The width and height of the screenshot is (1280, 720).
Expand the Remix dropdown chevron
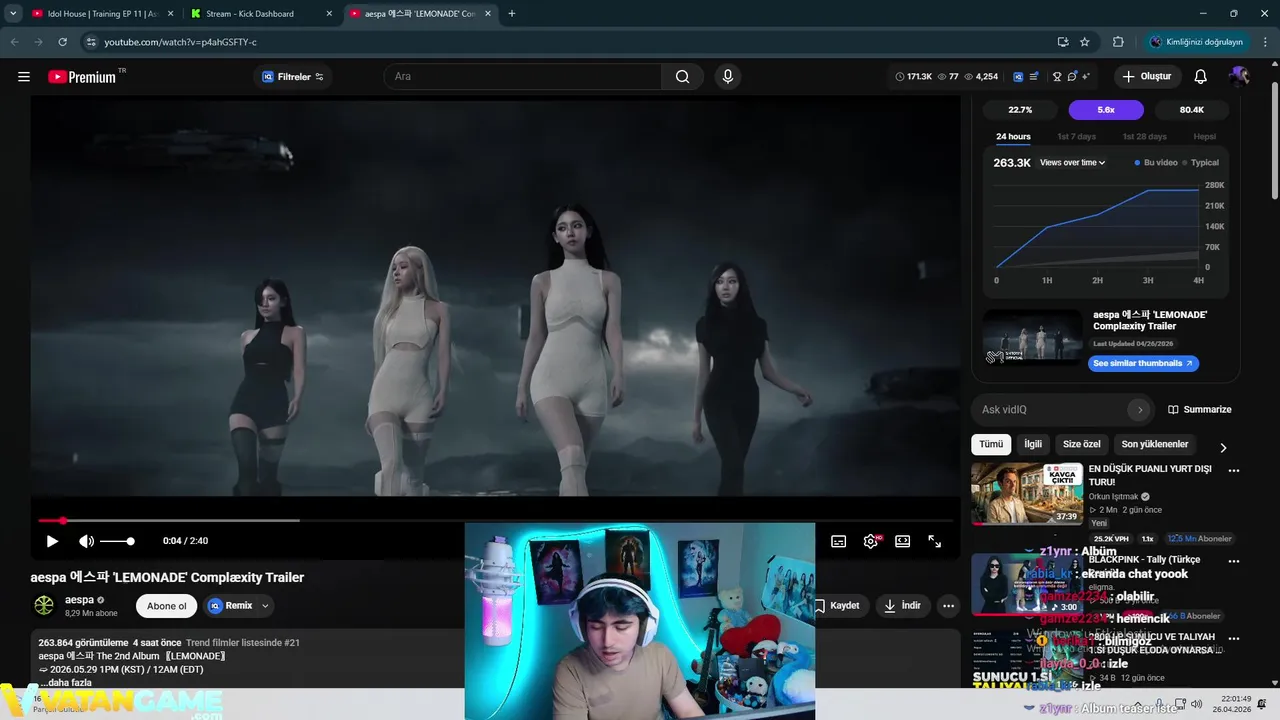[265, 605]
